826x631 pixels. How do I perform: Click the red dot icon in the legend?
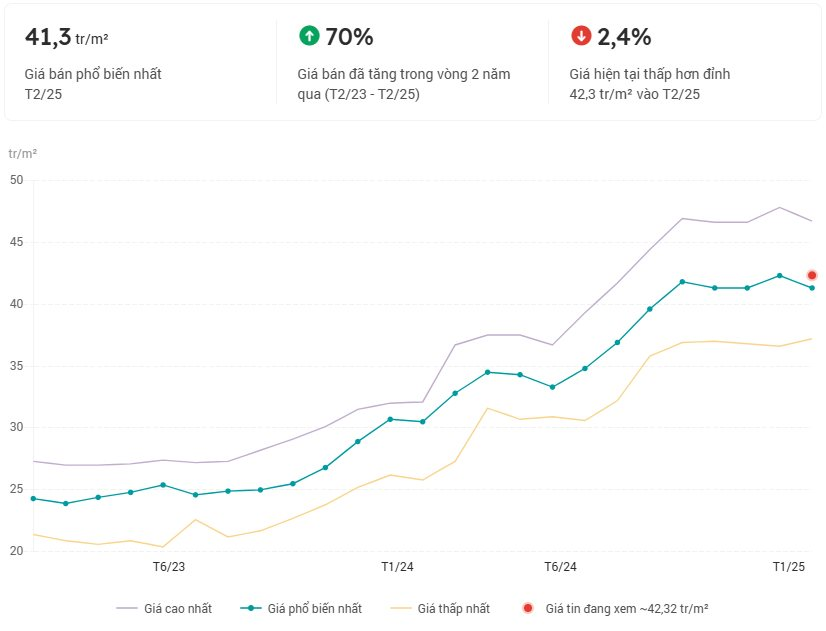point(527,608)
